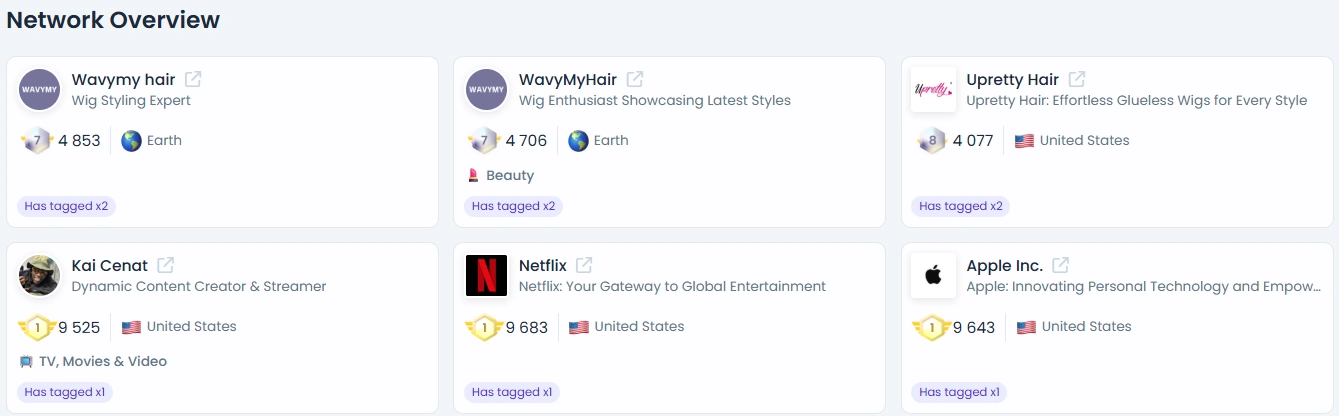Click gold rank badge beside 9 683
Image resolution: width=1339 pixels, height=416 pixels.
tap(484, 327)
